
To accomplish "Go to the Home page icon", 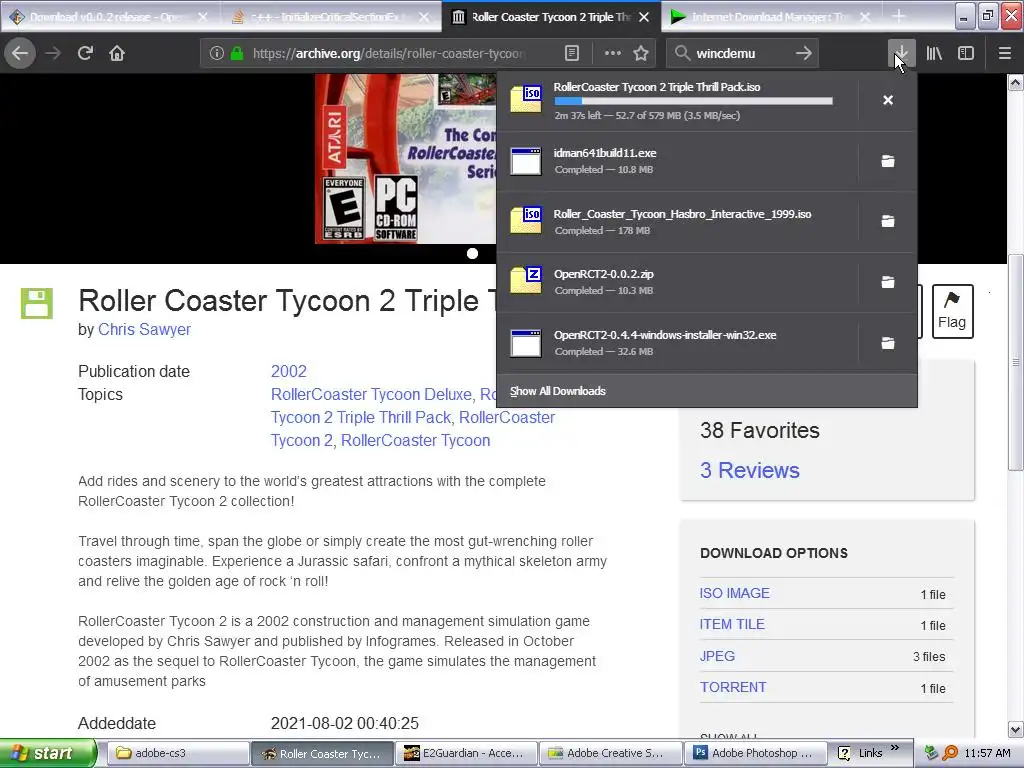I will click(117, 53).
